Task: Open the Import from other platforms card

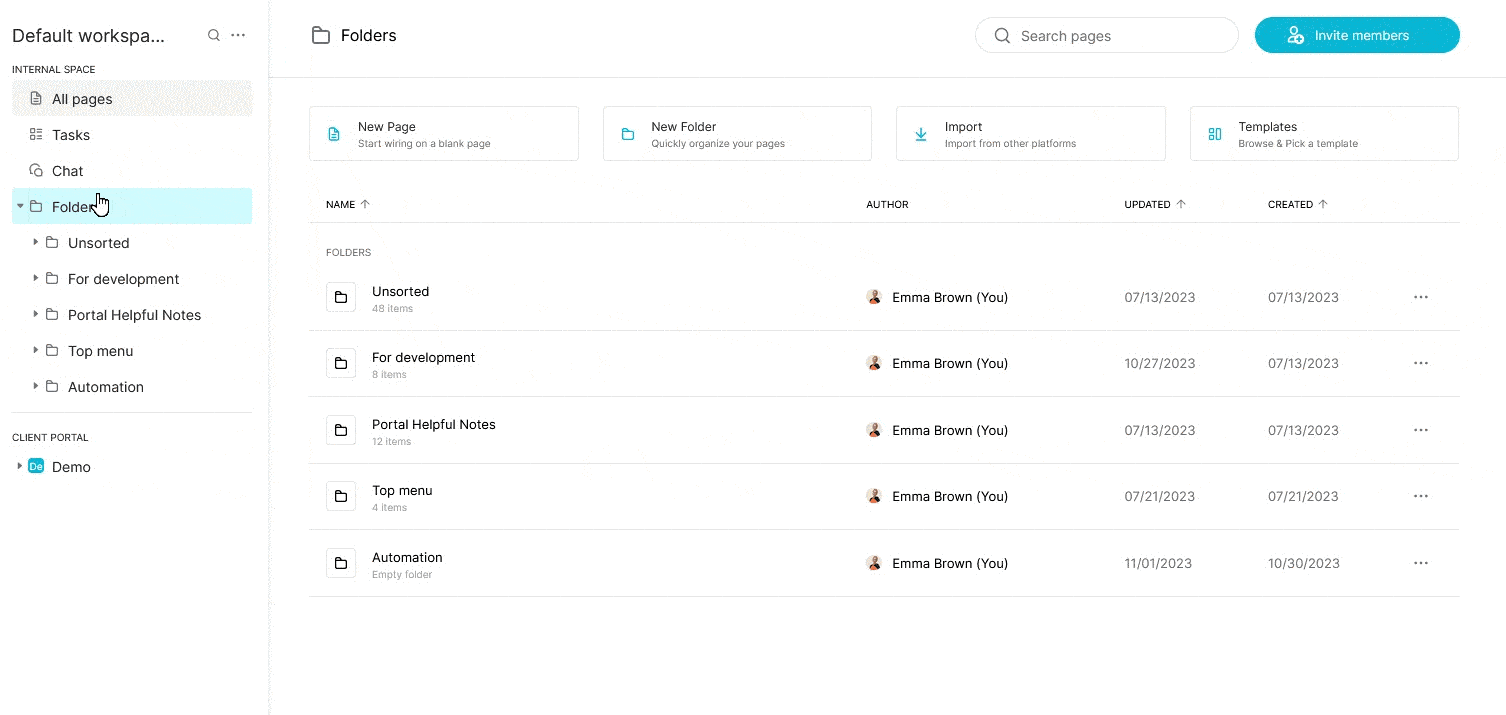Action: click(1031, 134)
